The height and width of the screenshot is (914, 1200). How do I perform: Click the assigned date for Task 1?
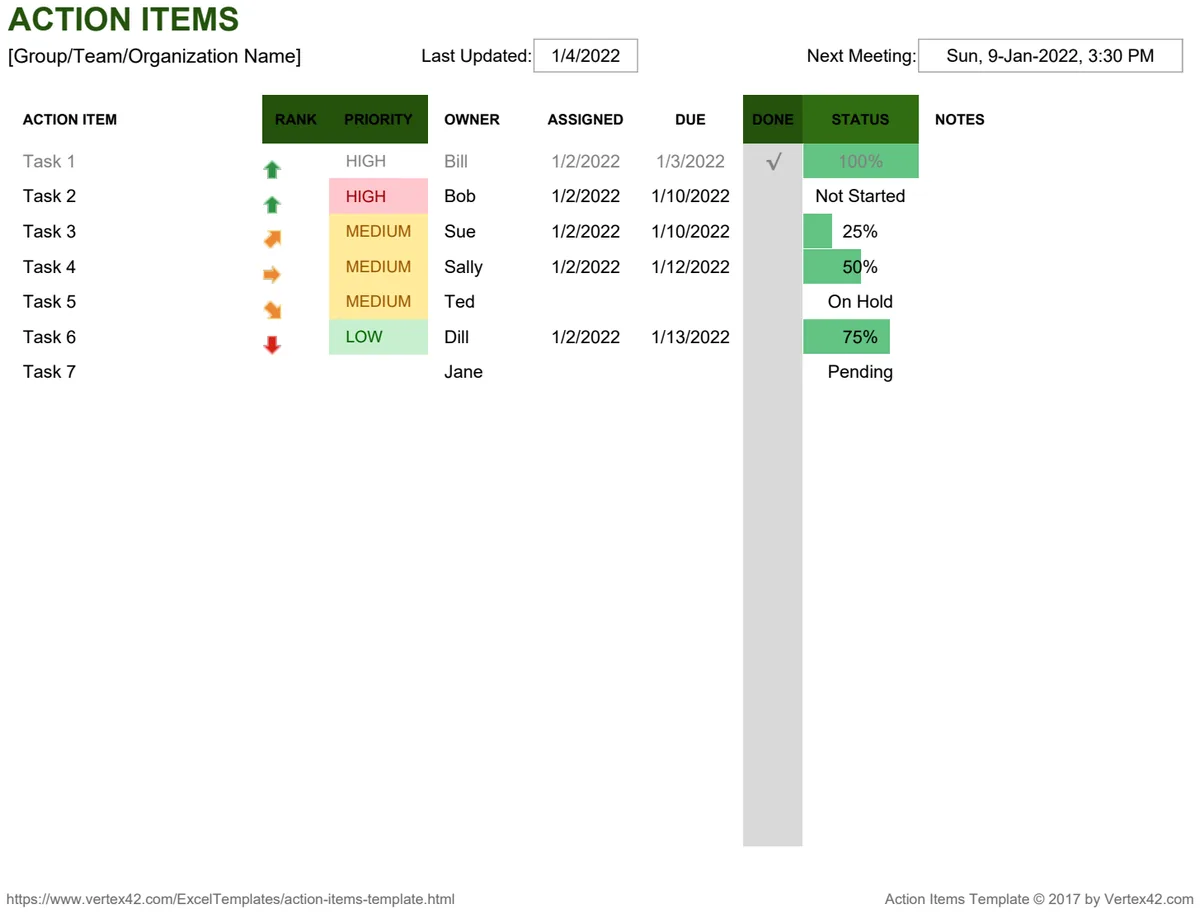click(586, 161)
